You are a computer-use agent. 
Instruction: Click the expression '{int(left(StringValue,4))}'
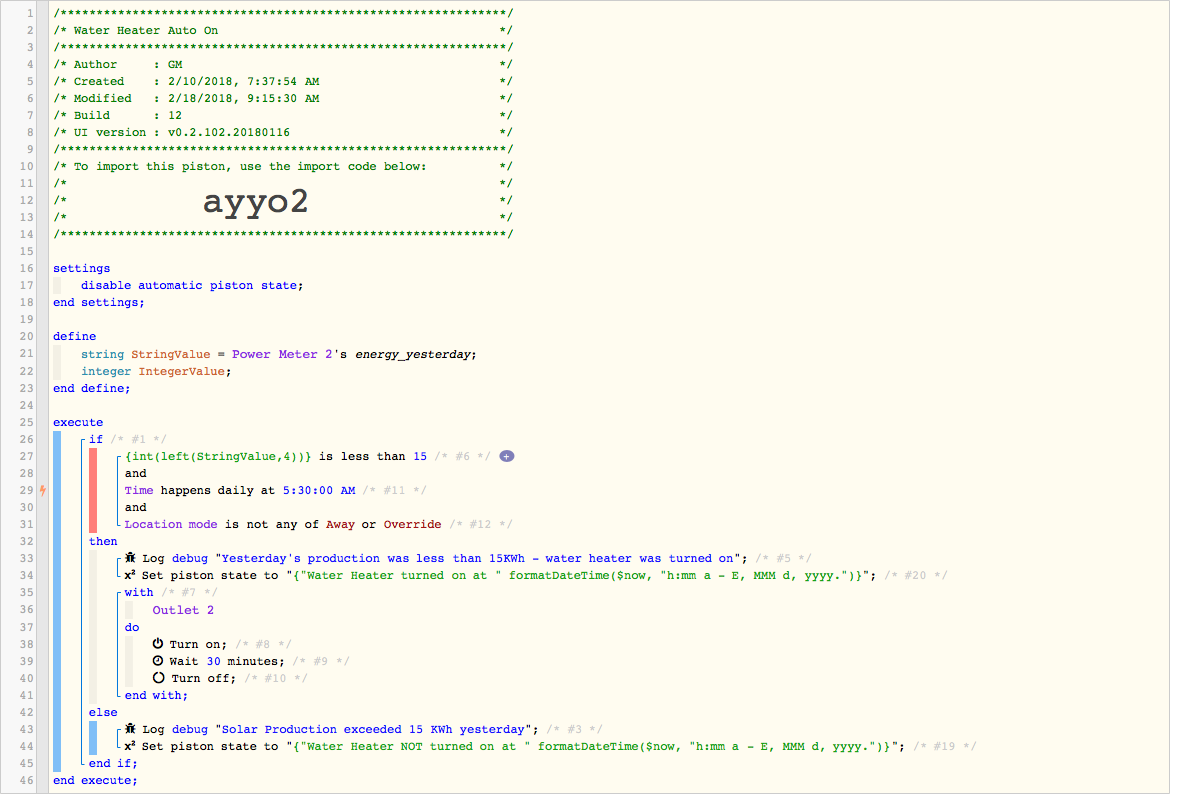[x=218, y=457]
